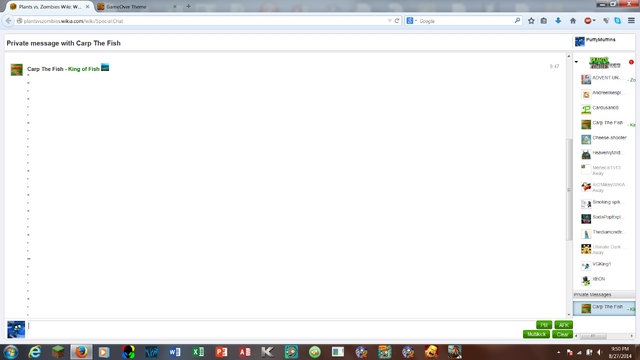640x360 pixels.
Task: Open the search engine dropdown
Action: pos(411,21)
